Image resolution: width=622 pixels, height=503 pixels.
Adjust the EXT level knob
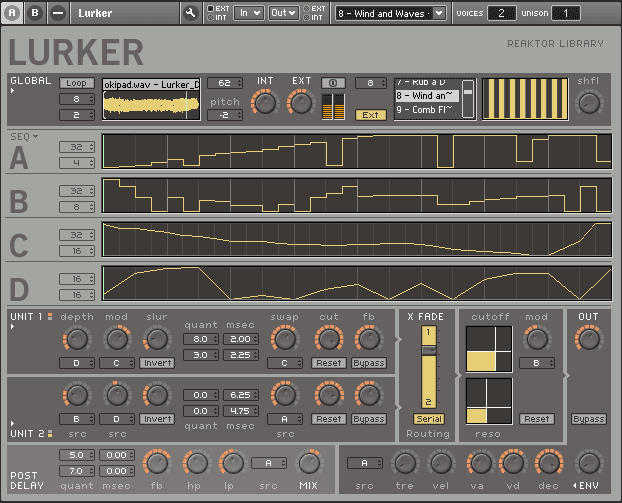(x=301, y=103)
